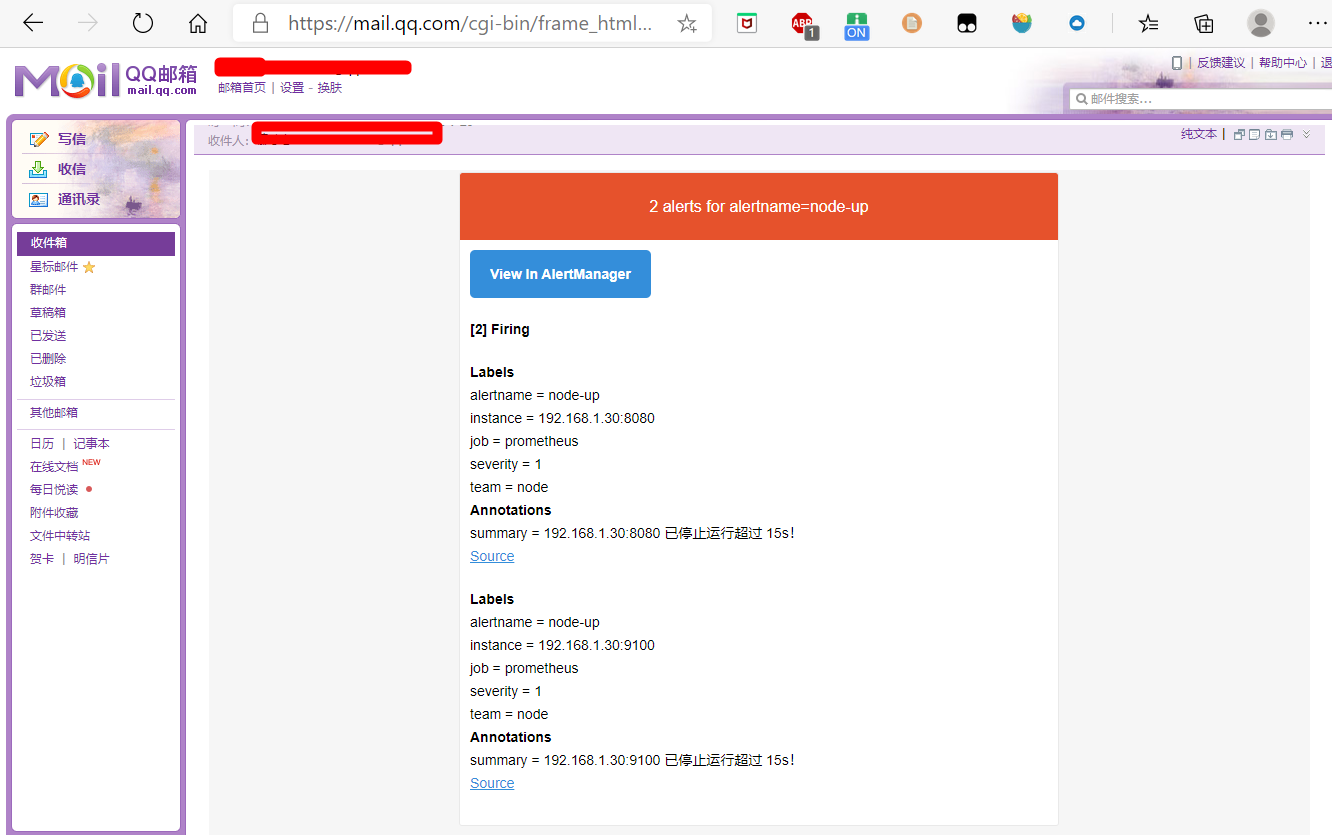The height and width of the screenshot is (835, 1332).
Task: Add page to favorites star icon
Action: [x=687, y=23]
